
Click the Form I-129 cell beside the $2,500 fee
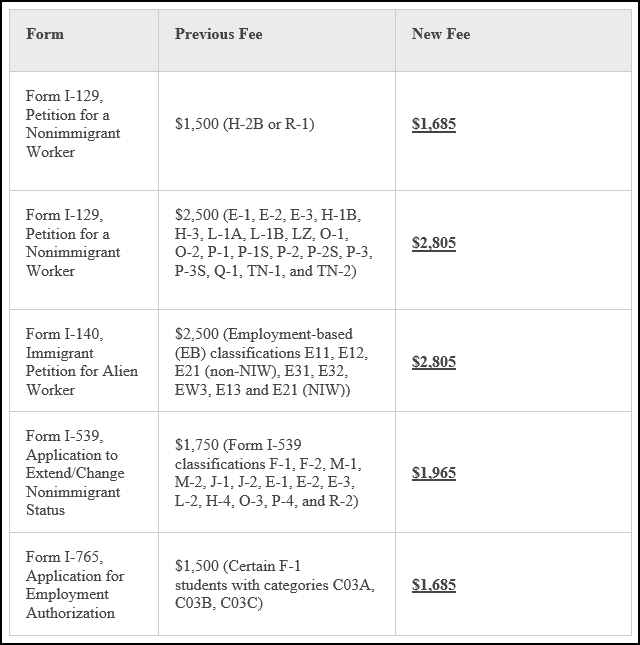tap(73, 243)
